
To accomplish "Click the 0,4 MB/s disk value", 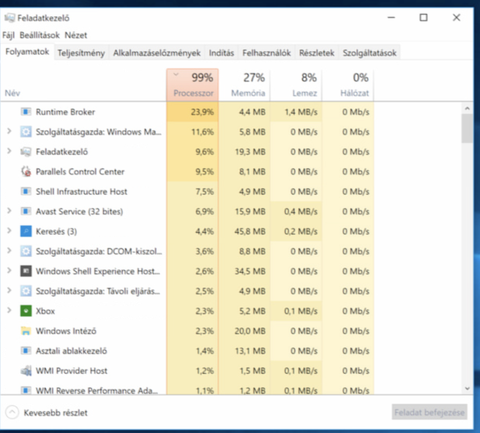I will (301, 211).
